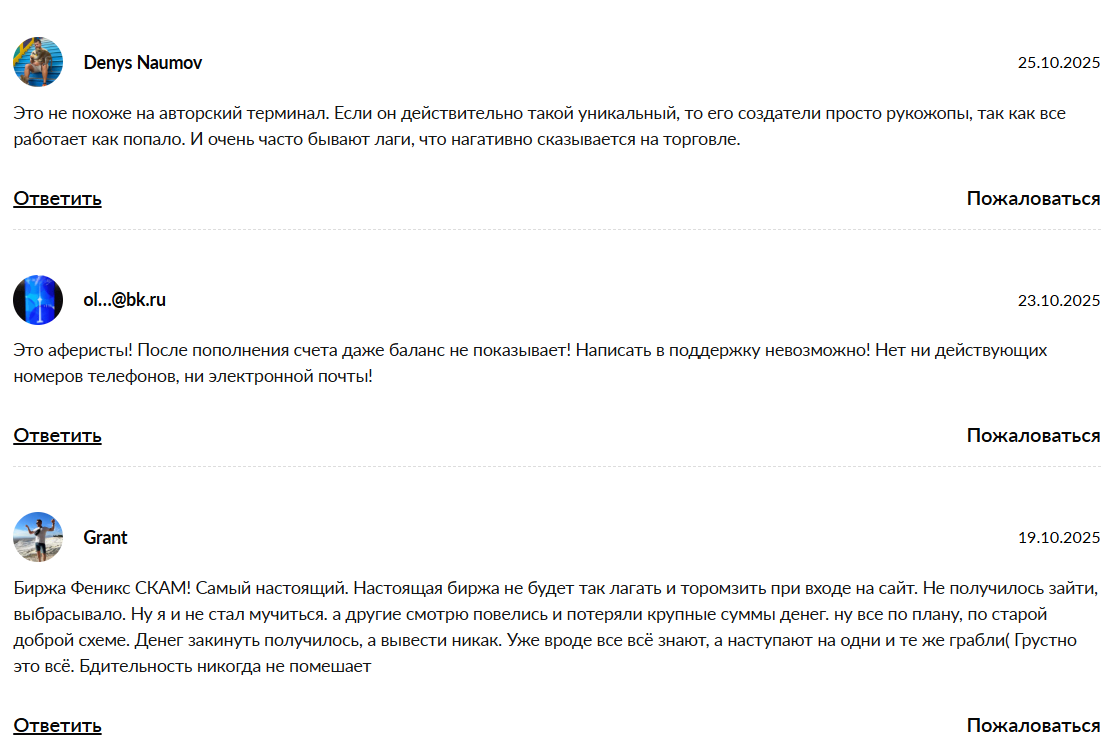Image resolution: width=1110 pixels, height=751 pixels.
Task: Click the date 23.10.2025
Action: [x=1059, y=300]
